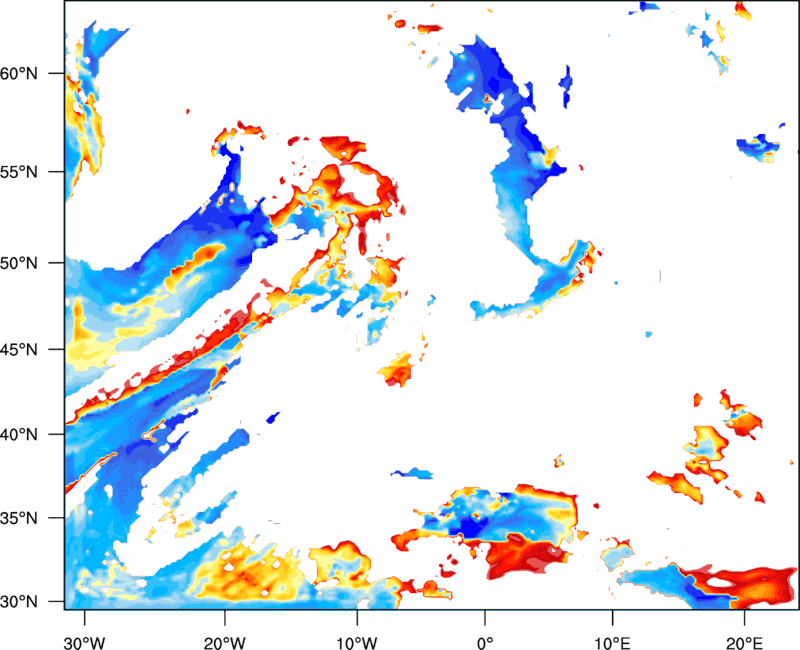This screenshot has height=650, width=800.
Task: Click the 50°N latitude label
Action: [x=19, y=263]
